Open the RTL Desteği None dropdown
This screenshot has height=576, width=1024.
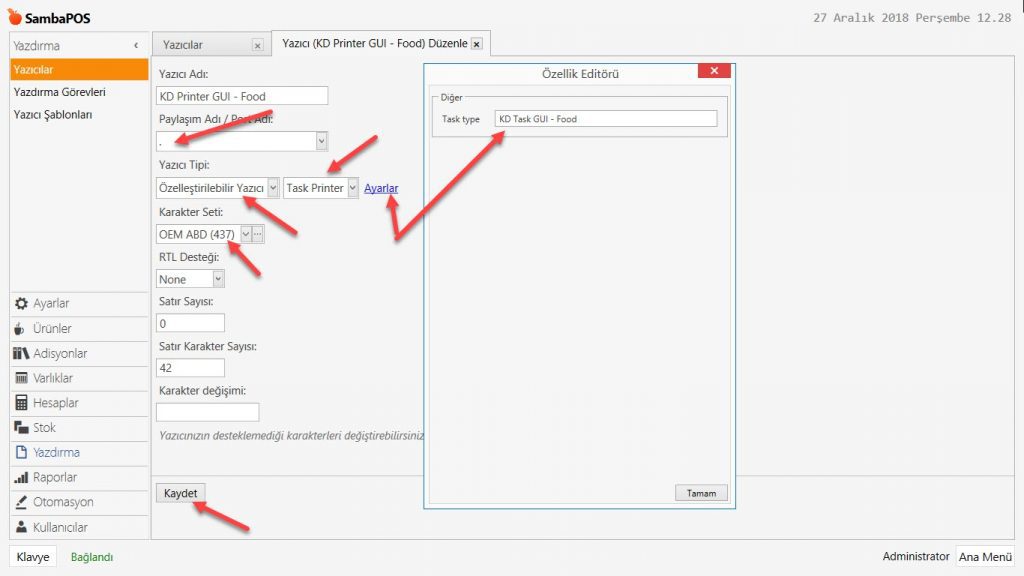218,280
